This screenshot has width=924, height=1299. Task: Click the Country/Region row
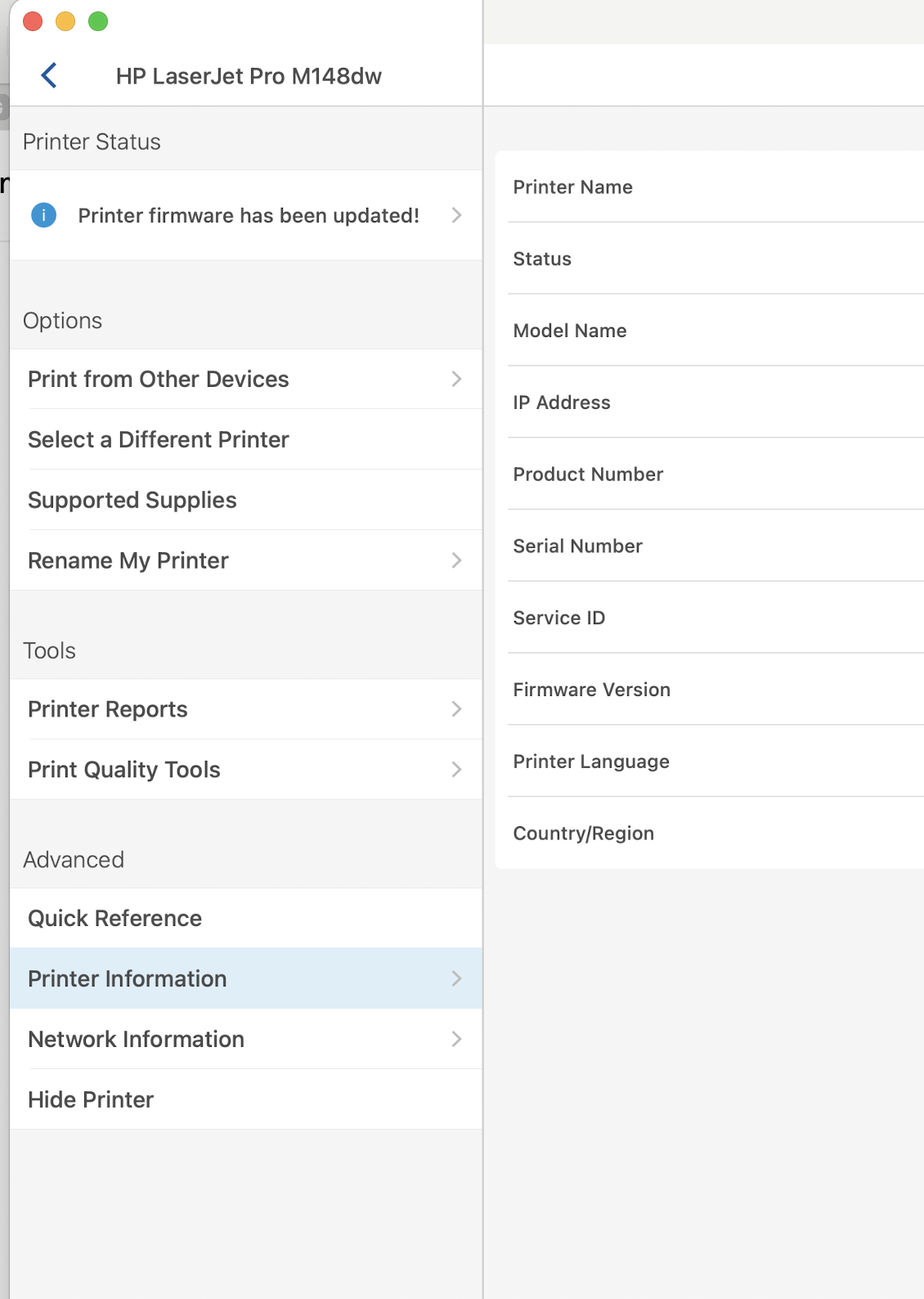coord(583,833)
